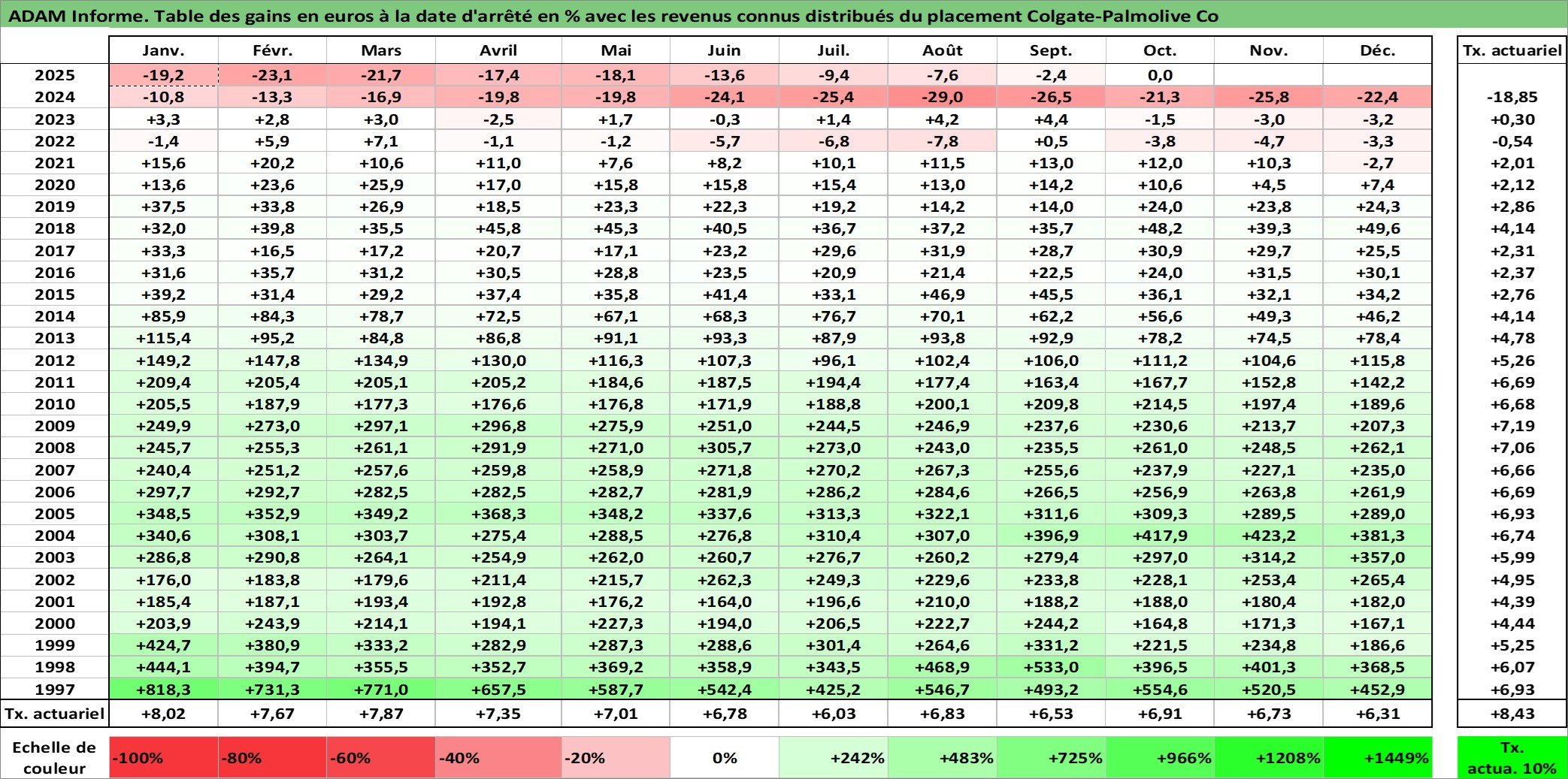This screenshot has height=779, width=1568.
Task: Click the +1449% bright green swatch
Action: coord(1377,757)
